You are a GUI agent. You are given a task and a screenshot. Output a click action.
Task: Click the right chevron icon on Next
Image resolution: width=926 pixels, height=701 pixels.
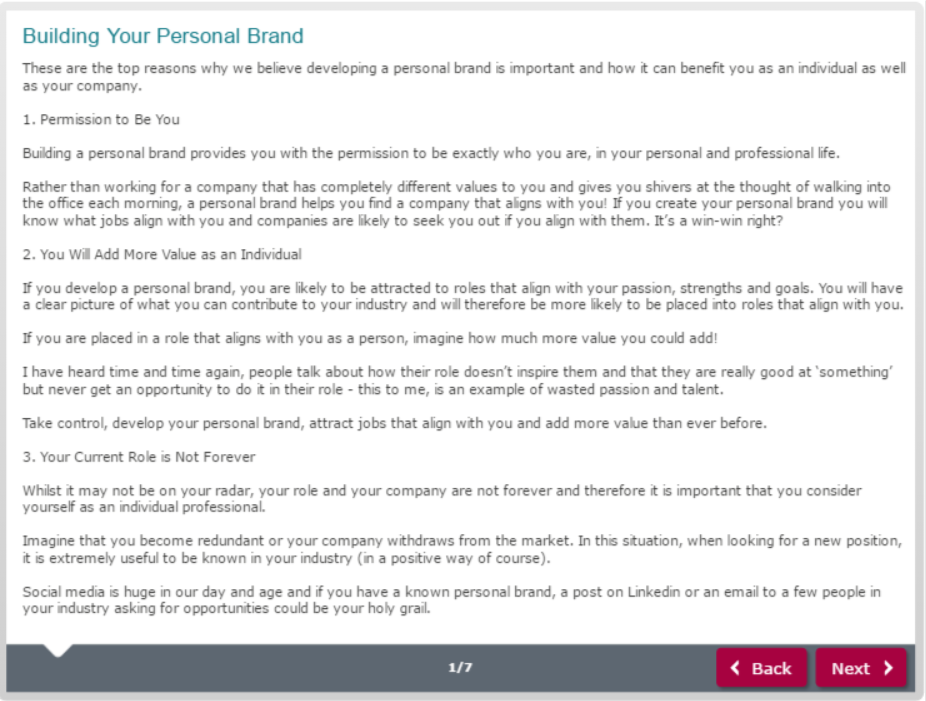[x=888, y=668]
